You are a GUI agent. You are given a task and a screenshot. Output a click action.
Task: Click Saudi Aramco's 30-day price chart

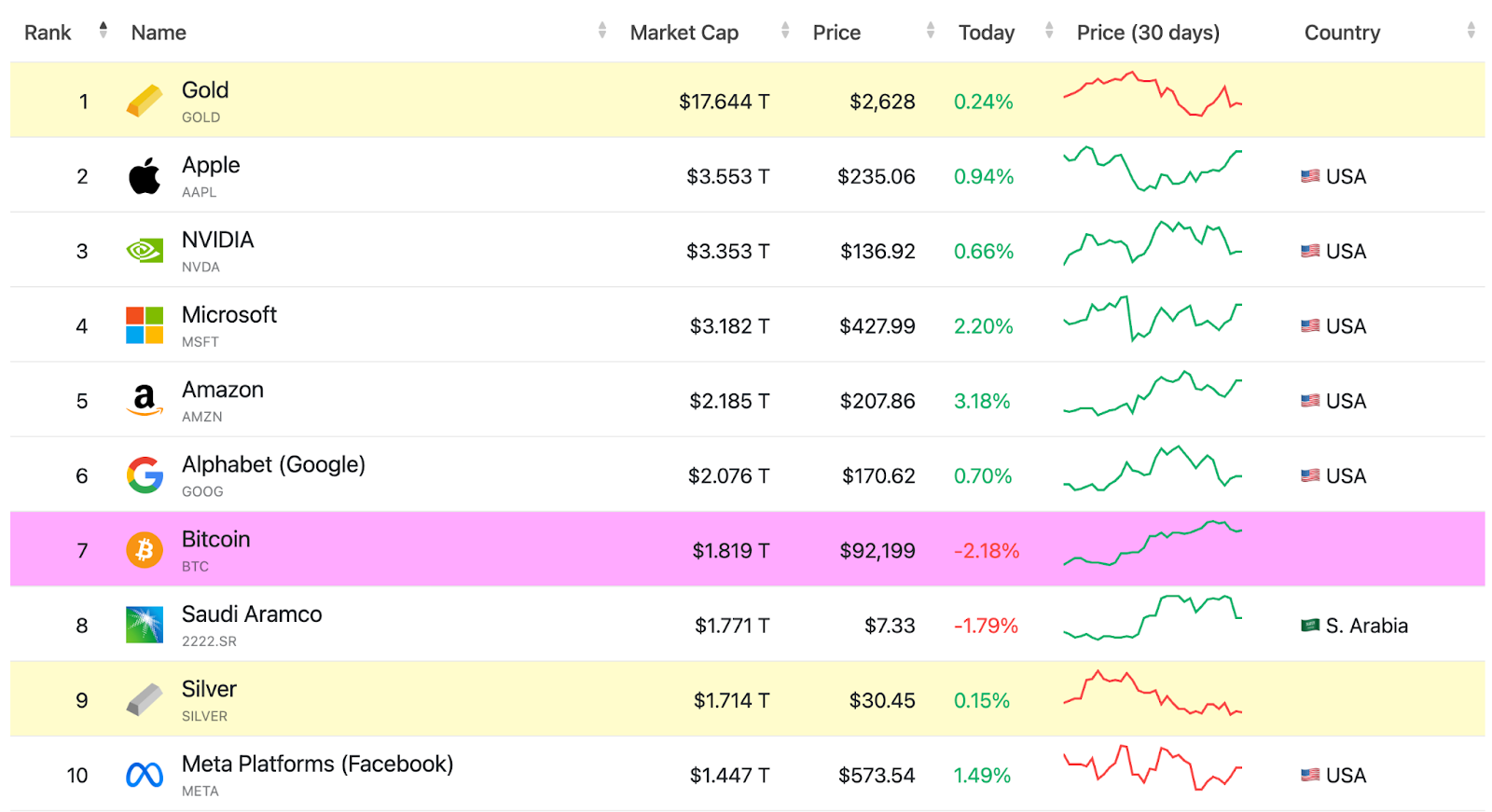[1153, 617]
